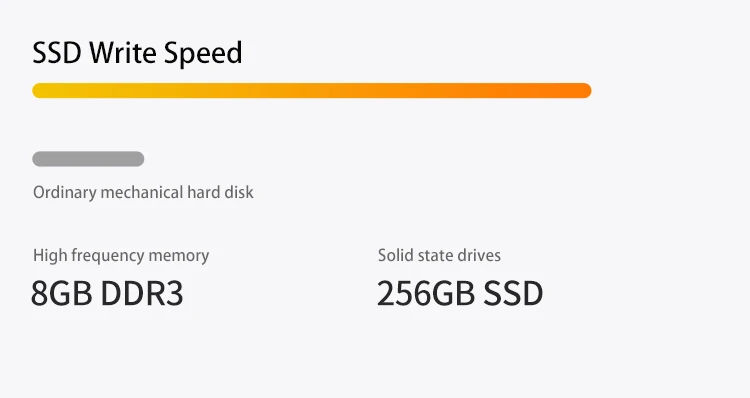Click the DDR3 text in memory spec
The height and width of the screenshot is (398, 750).
[142, 293]
